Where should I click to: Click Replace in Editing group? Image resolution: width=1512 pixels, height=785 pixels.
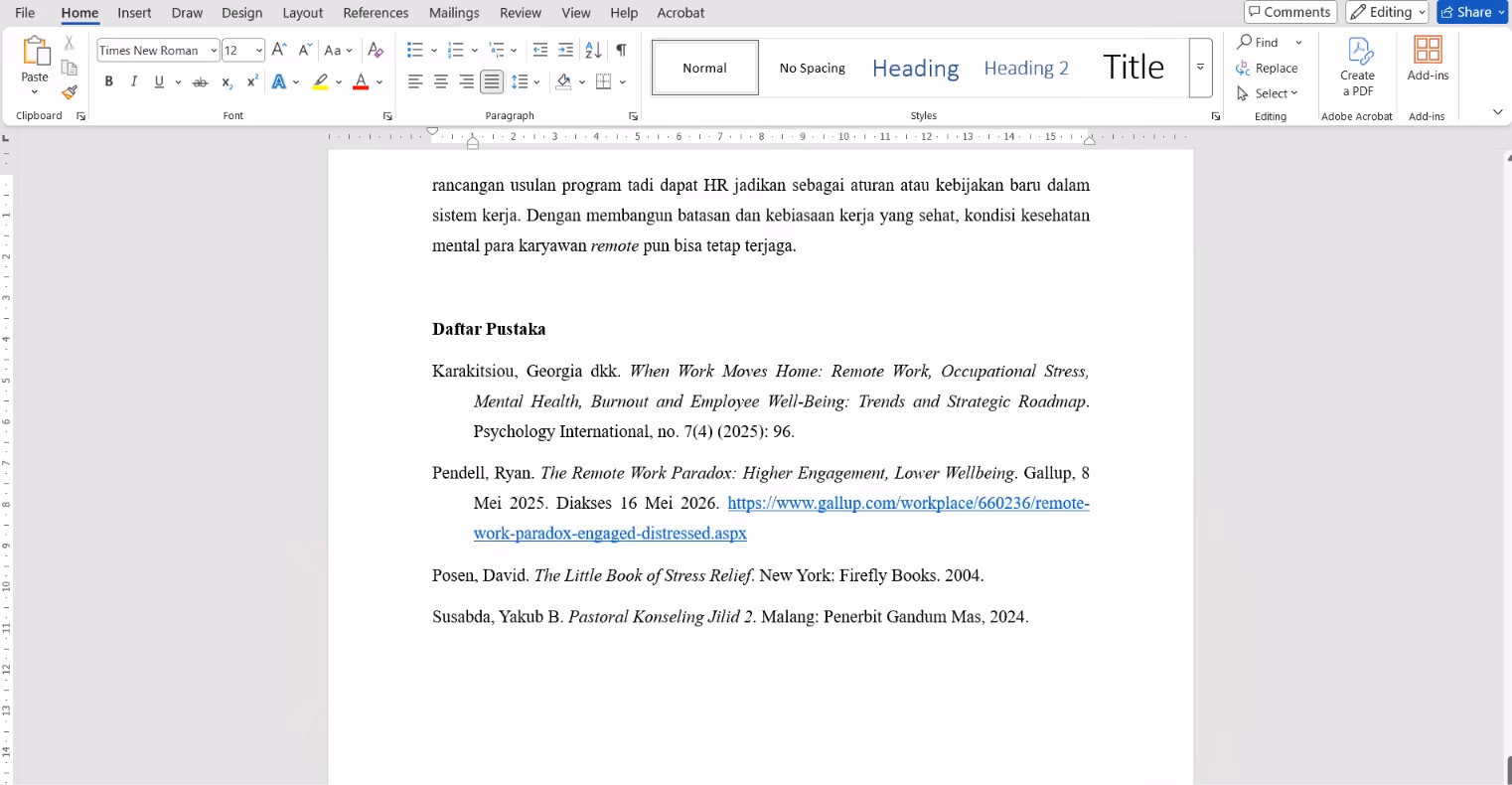coord(1268,68)
